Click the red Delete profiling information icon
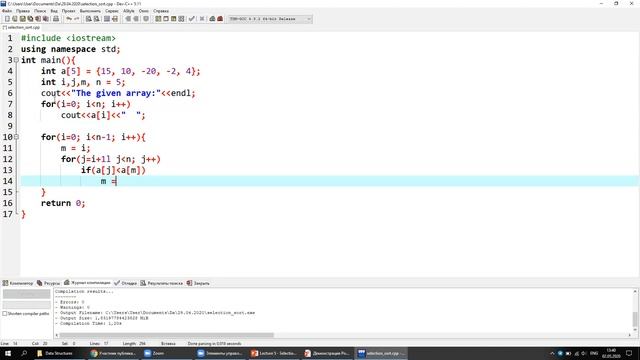This screenshot has width=640, height=360. pyautogui.click(x=220, y=19)
